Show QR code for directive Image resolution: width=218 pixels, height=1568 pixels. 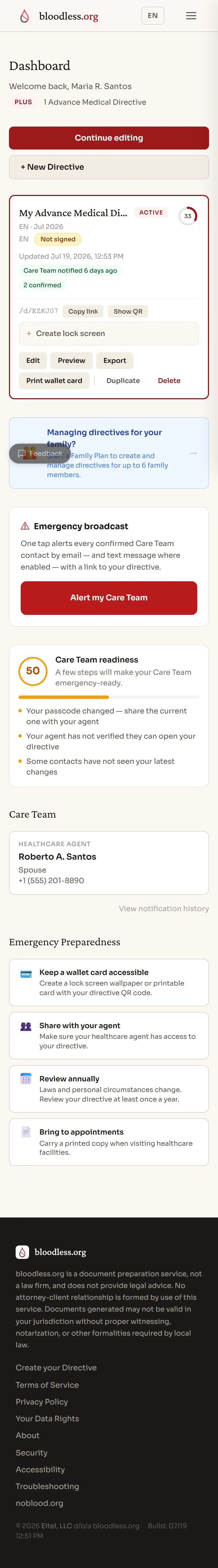click(x=128, y=311)
